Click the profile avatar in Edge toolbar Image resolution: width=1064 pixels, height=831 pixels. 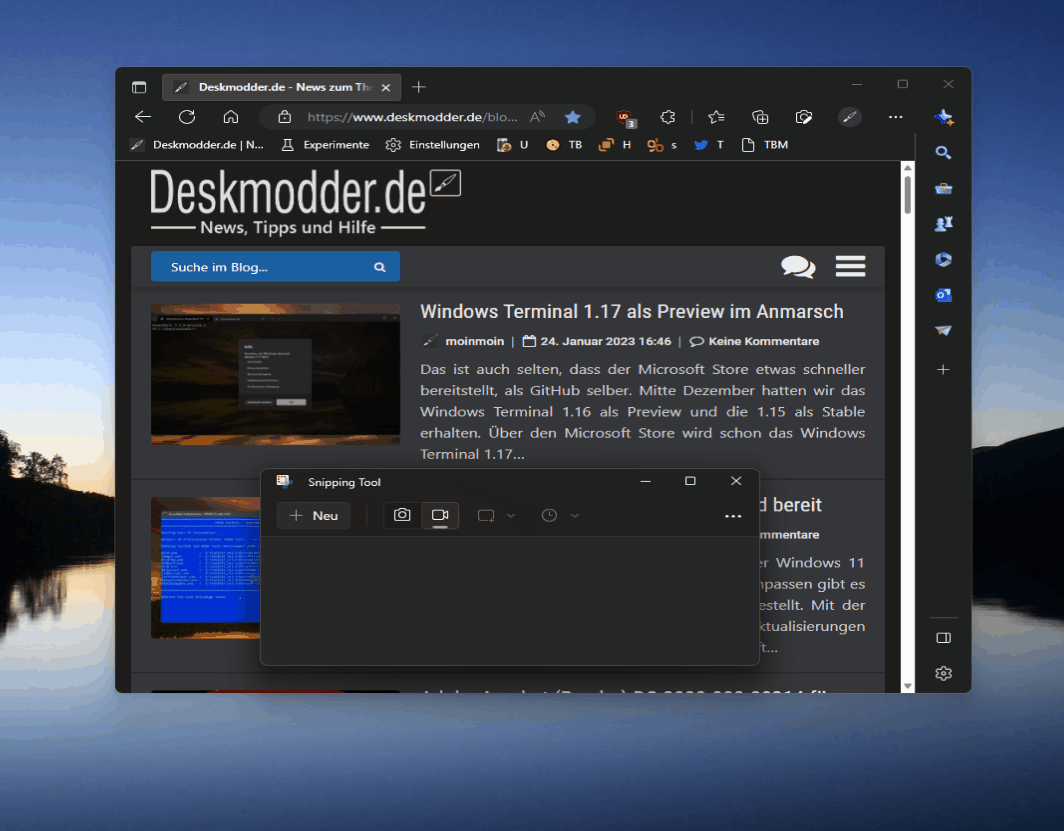[849, 117]
